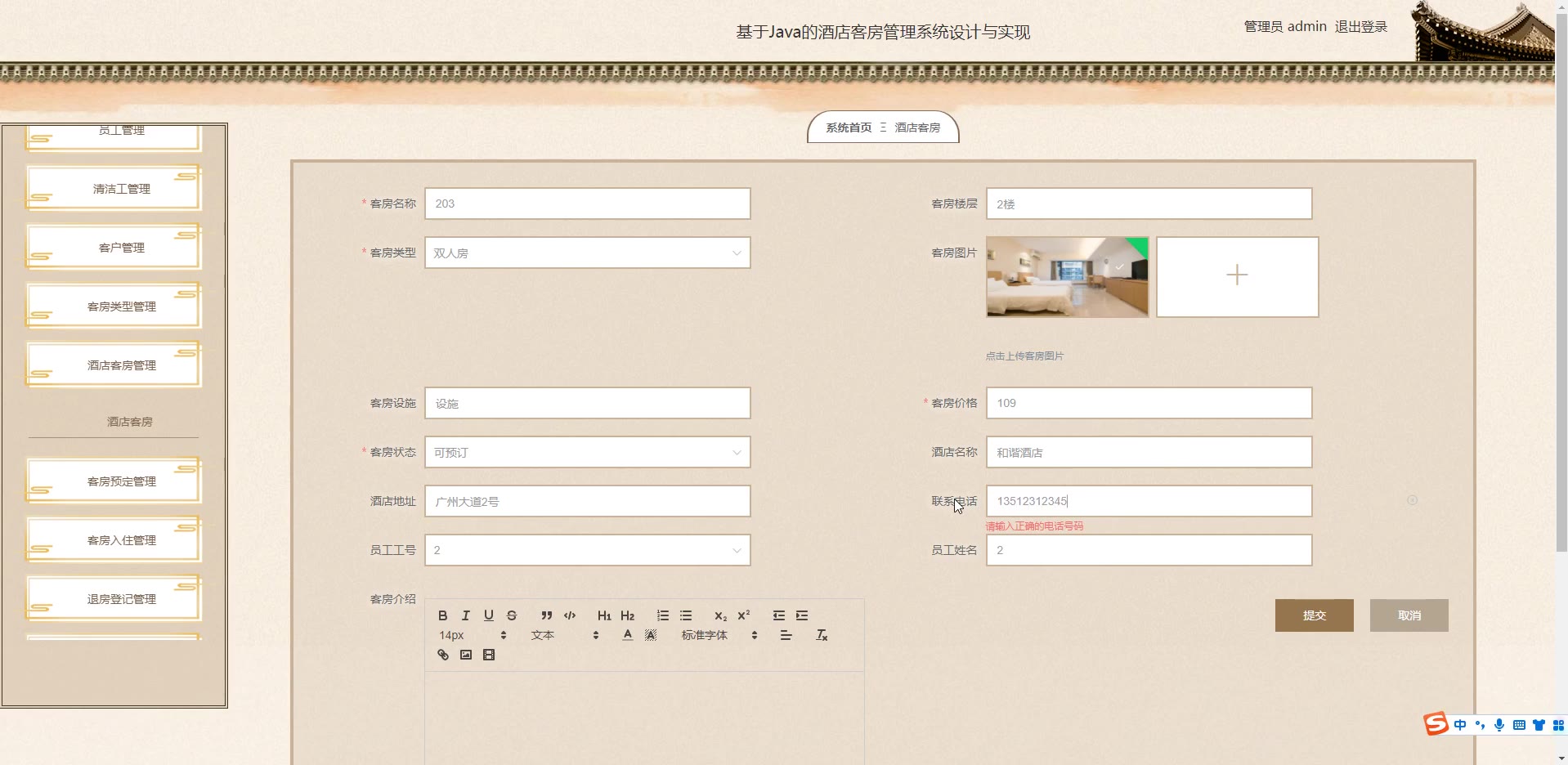Apply subscript formatting
Image resolution: width=1568 pixels, height=765 pixels.
720,615
